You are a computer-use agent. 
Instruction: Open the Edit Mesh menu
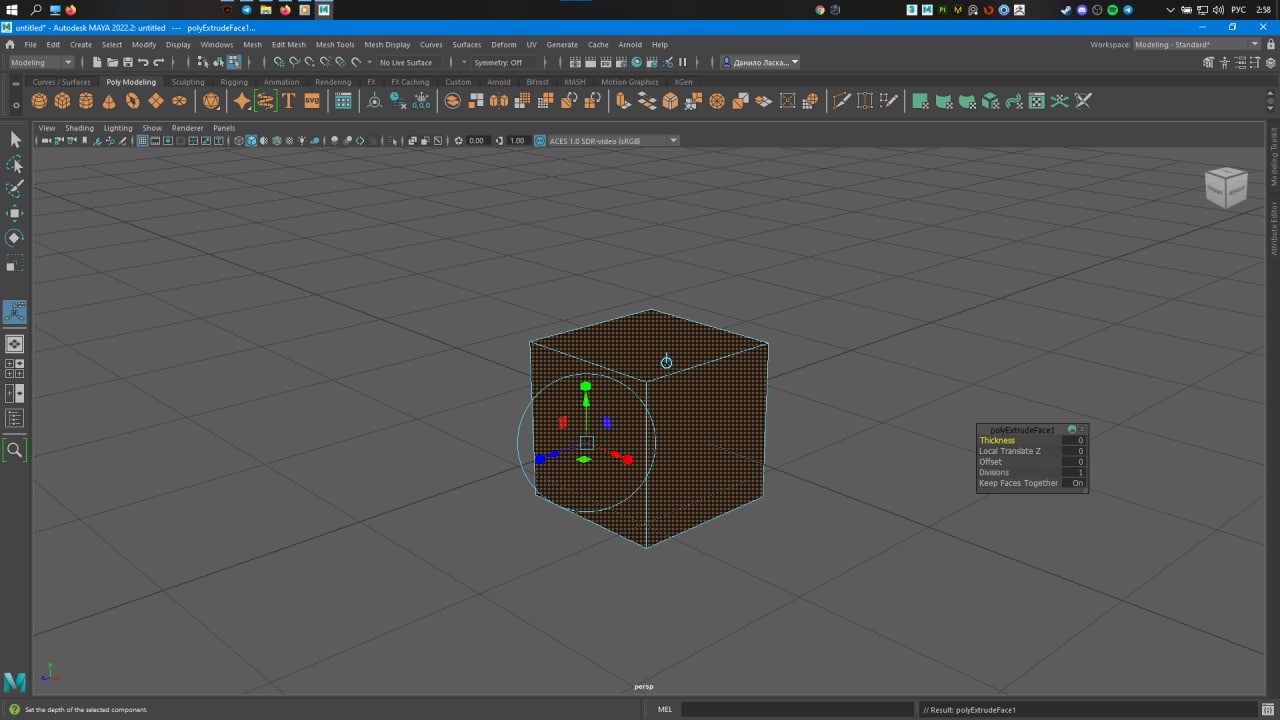click(289, 44)
